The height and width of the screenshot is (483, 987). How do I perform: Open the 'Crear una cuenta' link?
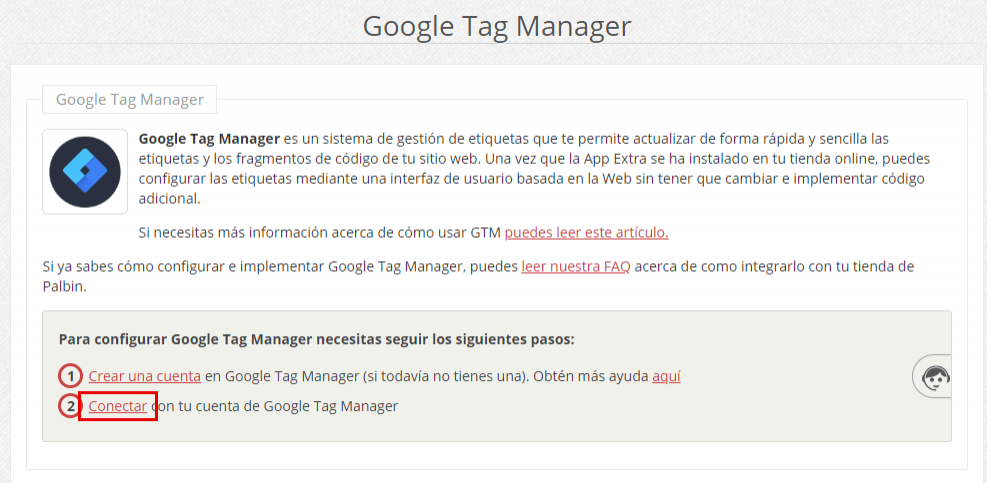pos(144,377)
